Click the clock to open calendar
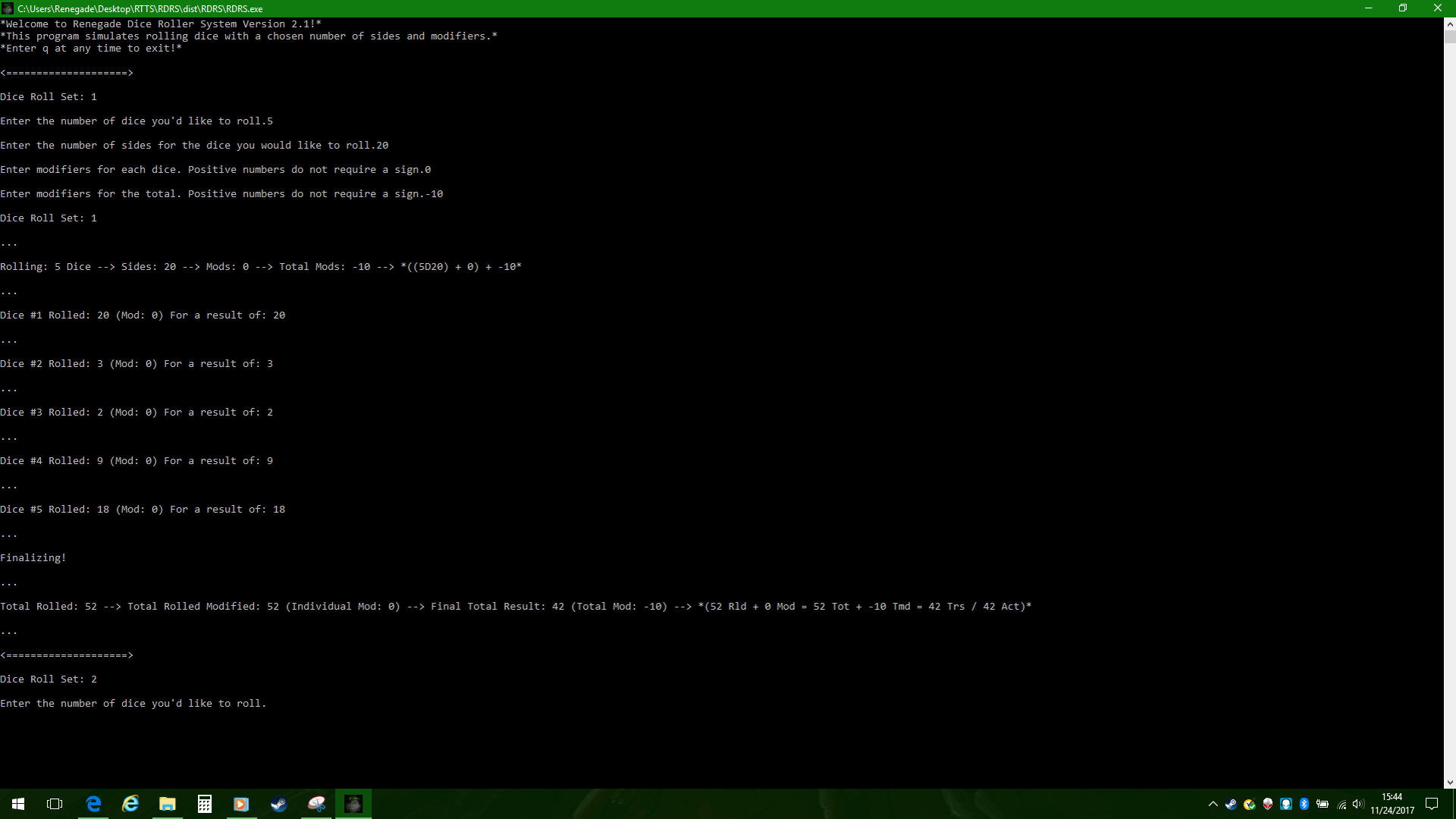The height and width of the screenshot is (819, 1456). point(1393,804)
